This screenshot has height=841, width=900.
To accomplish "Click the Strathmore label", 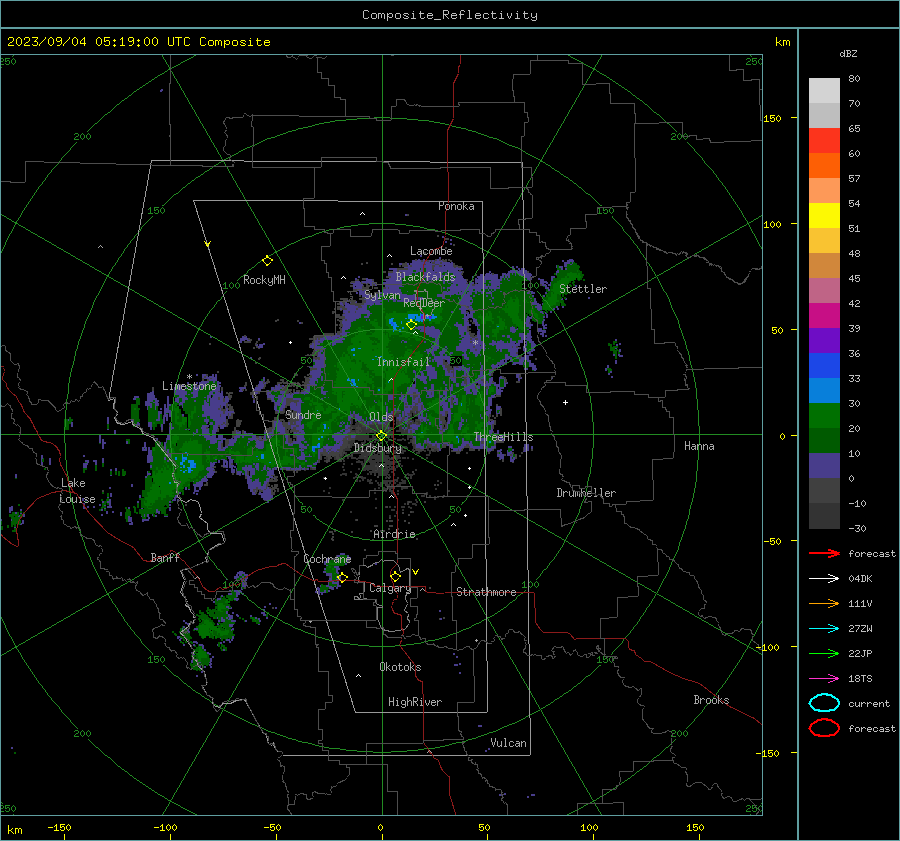I will tap(486, 592).
